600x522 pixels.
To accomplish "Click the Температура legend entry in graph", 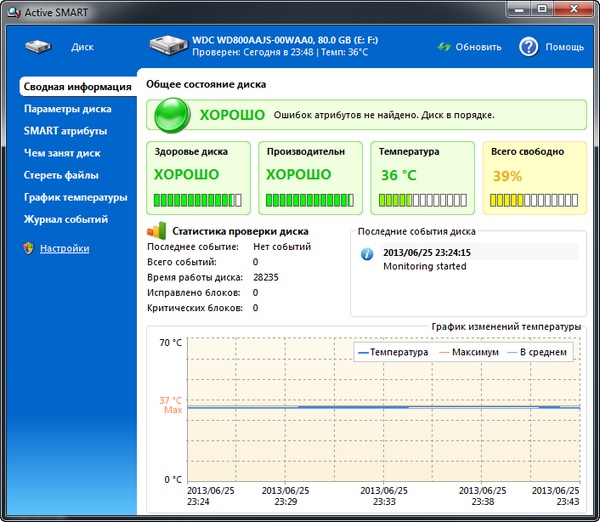I will click(392, 352).
